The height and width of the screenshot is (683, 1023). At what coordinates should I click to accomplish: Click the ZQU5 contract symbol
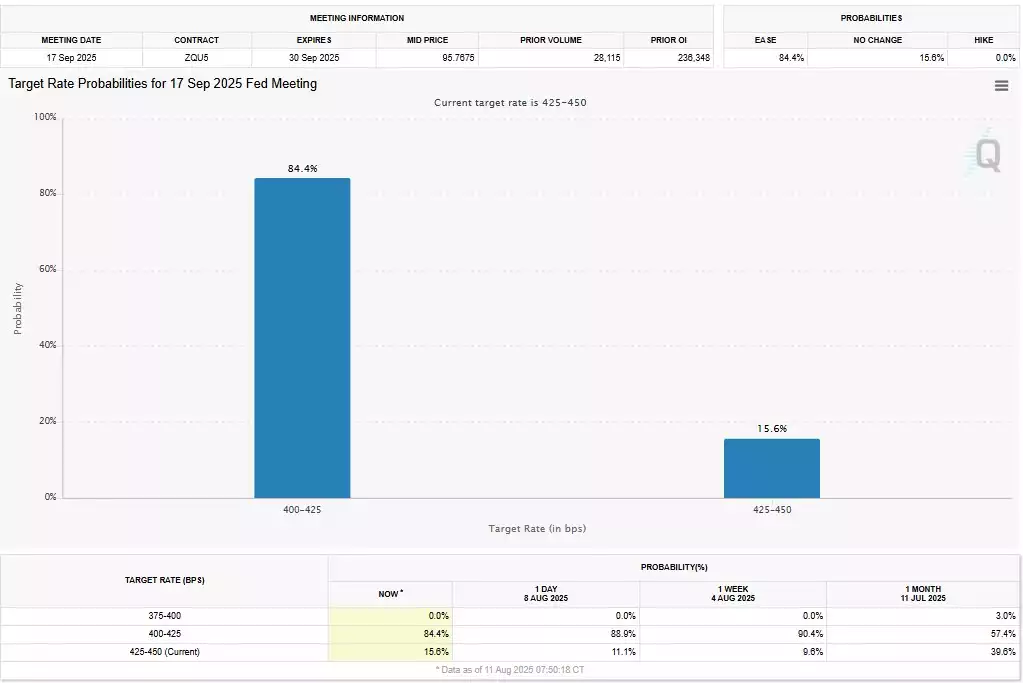pos(197,58)
